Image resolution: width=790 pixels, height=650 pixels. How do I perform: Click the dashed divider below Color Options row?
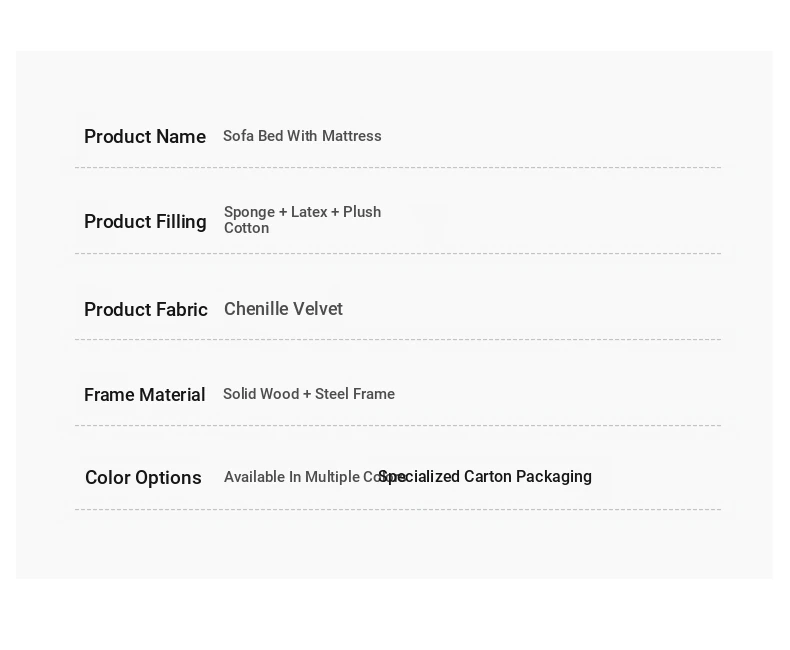tap(398, 509)
